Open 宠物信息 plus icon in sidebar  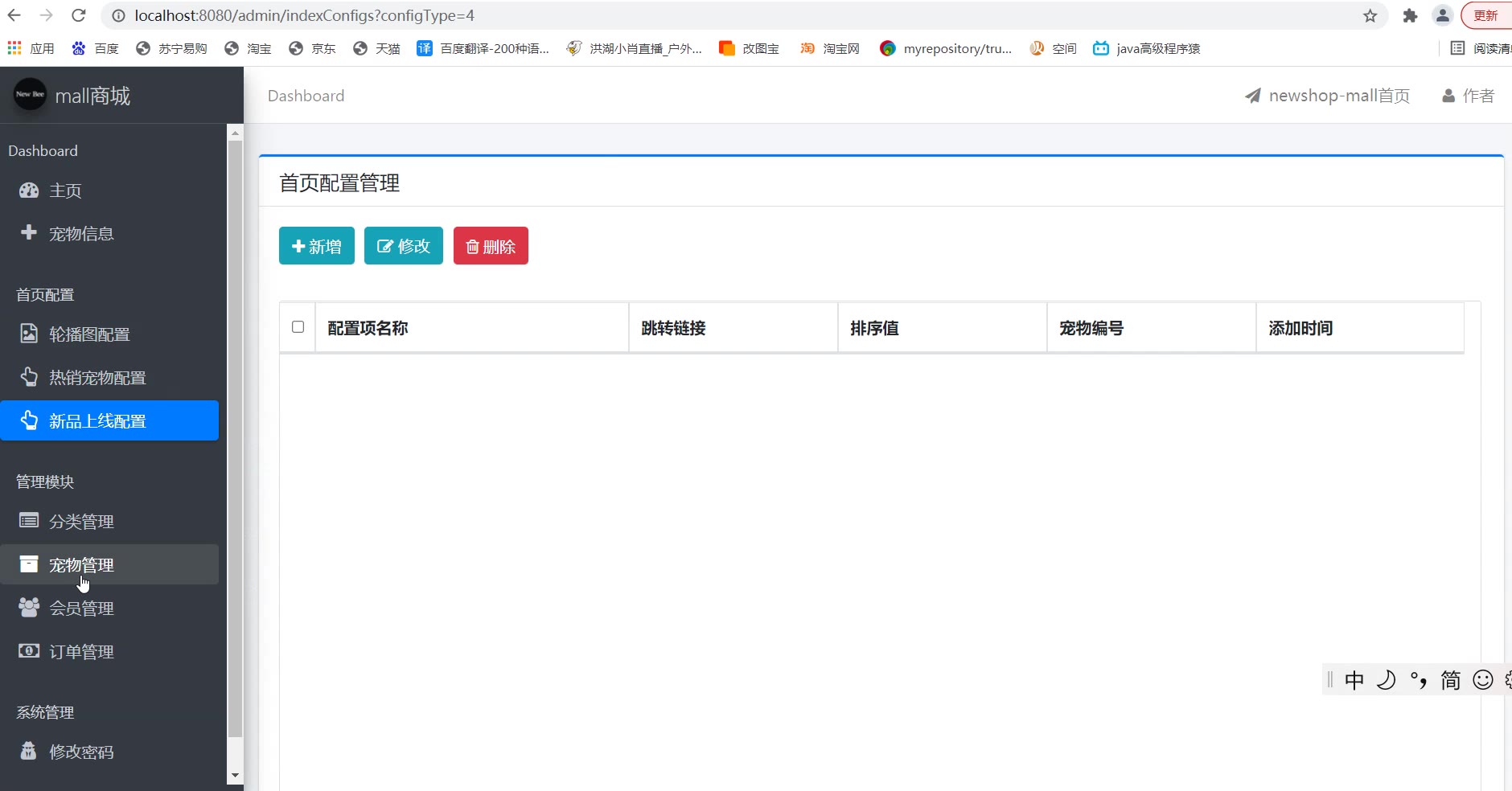point(29,232)
